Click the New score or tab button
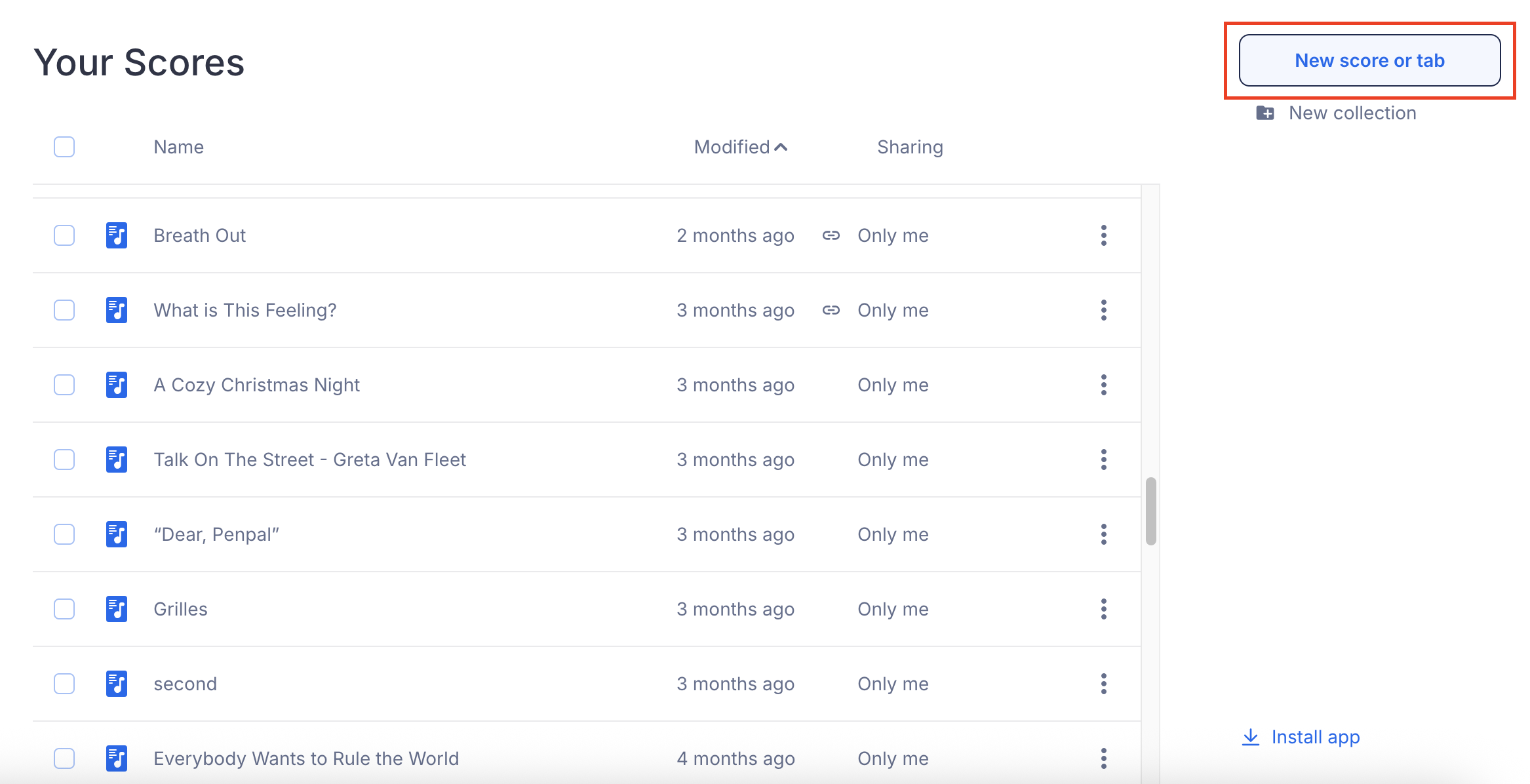This screenshot has width=1530, height=784. tap(1369, 60)
